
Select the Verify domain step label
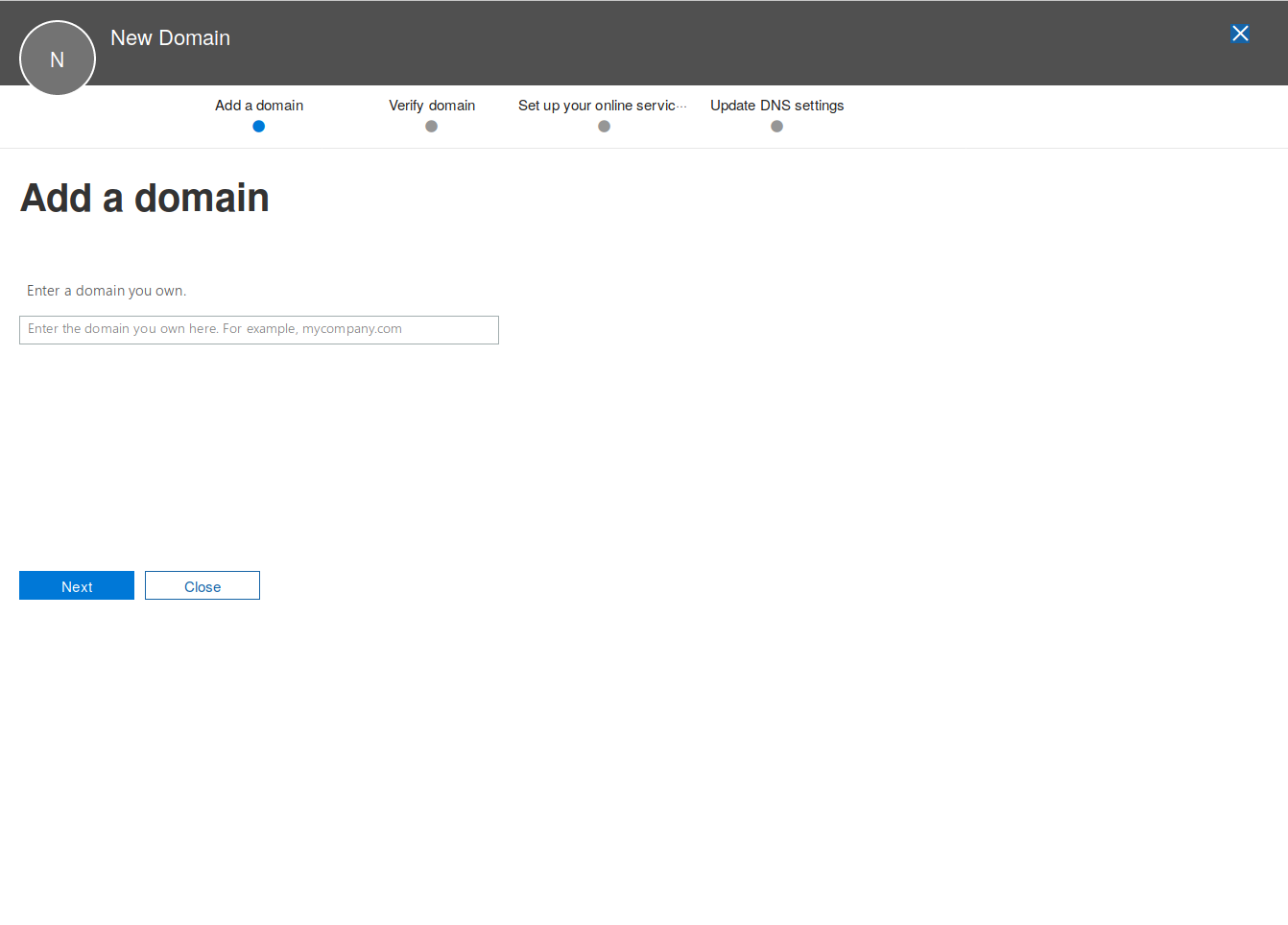coord(432,106)
